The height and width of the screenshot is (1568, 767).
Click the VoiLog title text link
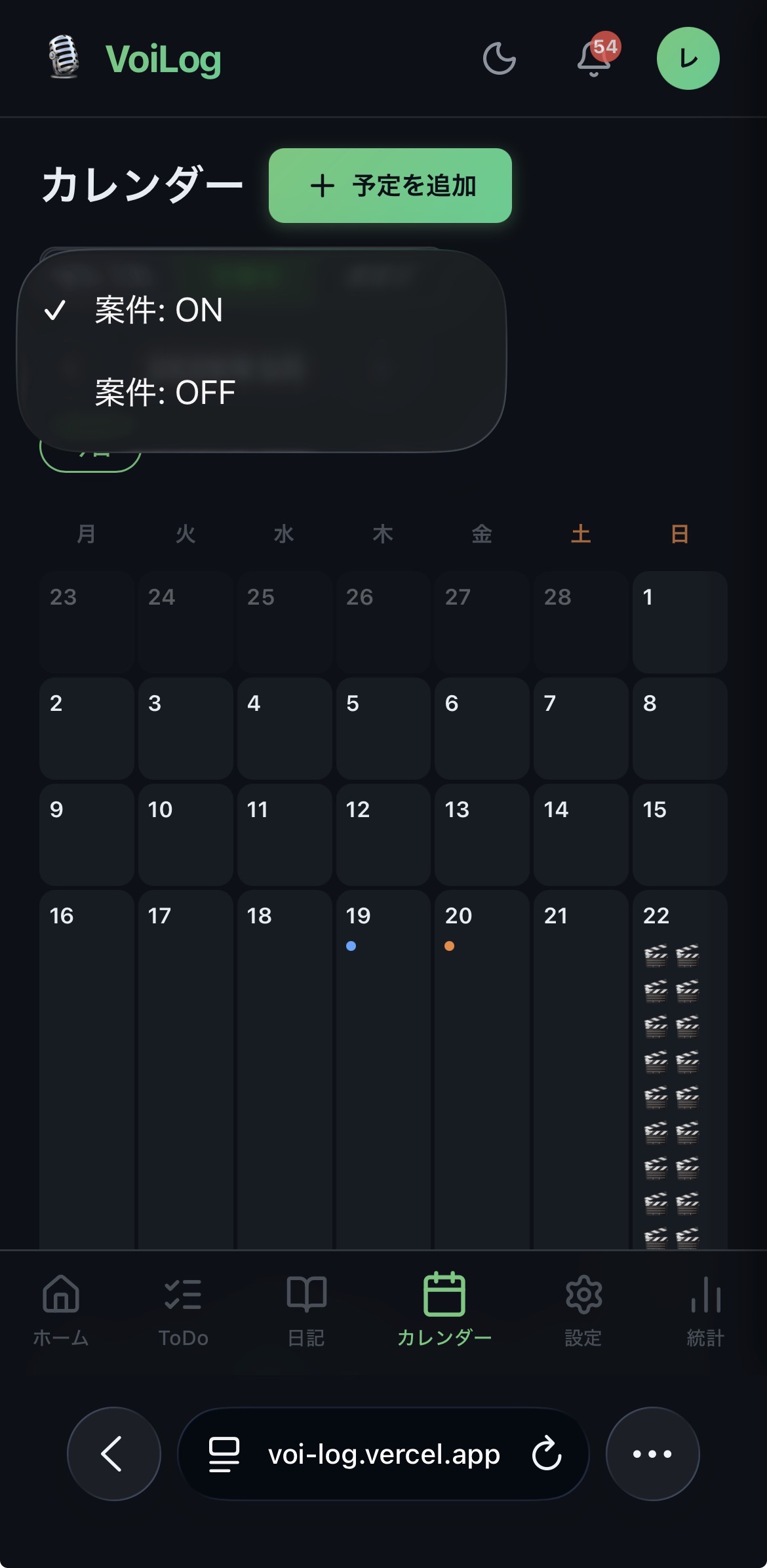point(163,59)
